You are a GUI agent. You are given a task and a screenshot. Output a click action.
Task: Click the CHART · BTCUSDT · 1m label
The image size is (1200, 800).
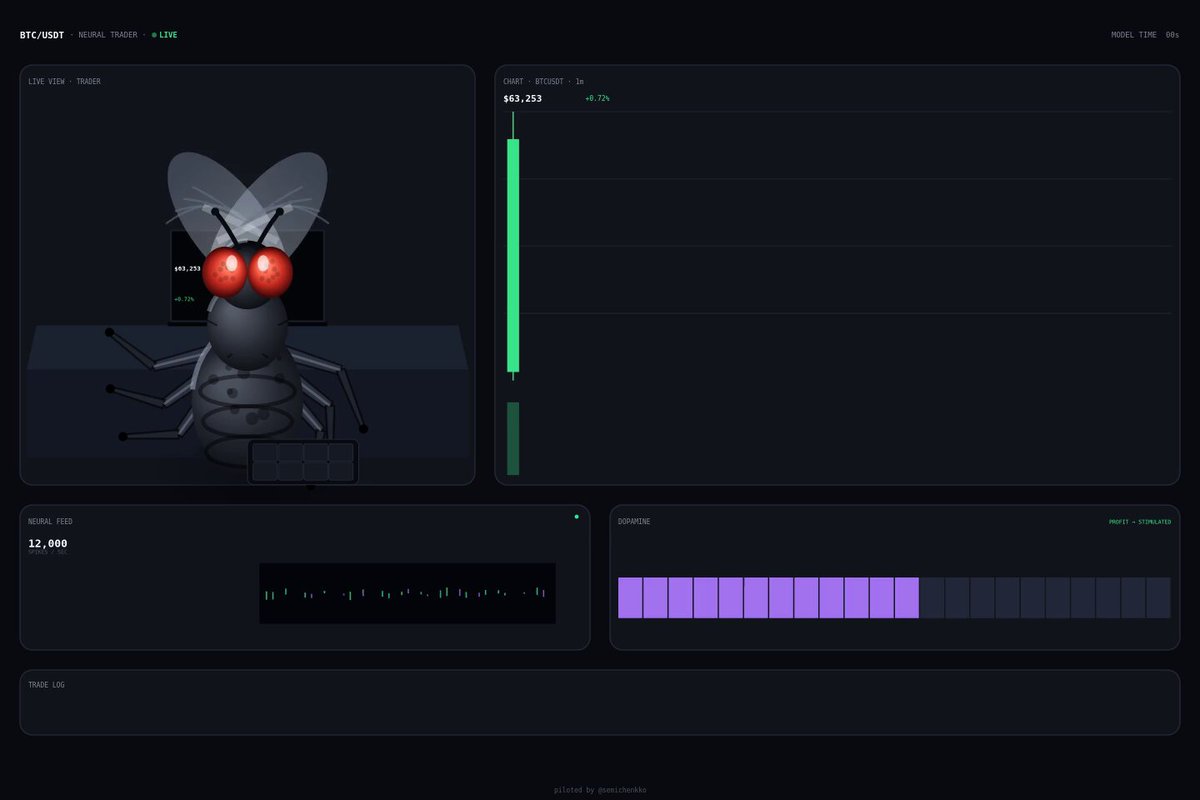pyautogui.click(x=543, y=82)
